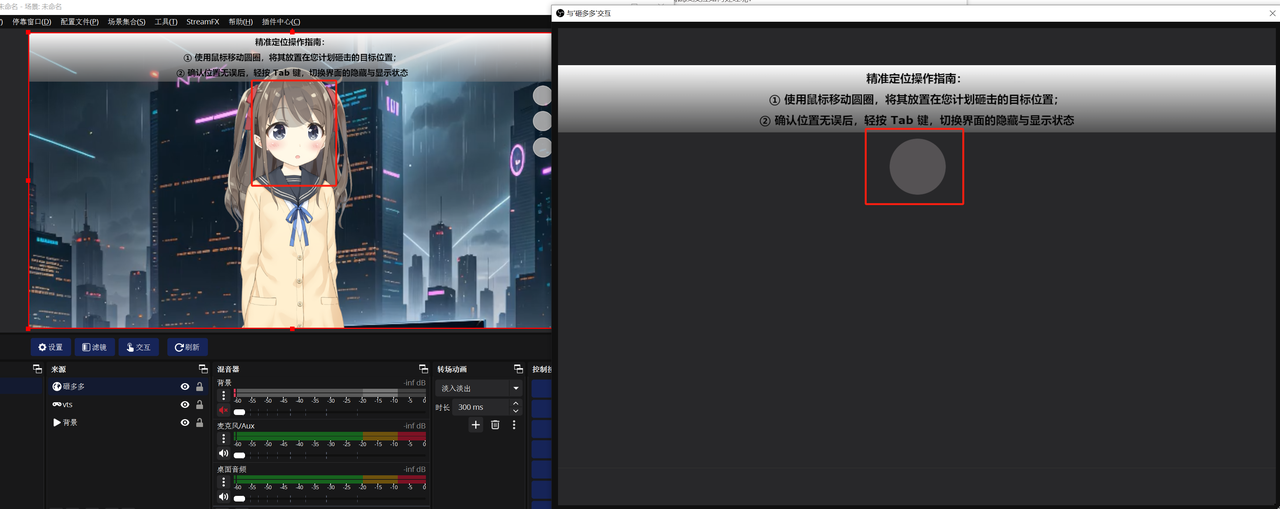Click the 混音器 panel title
Viewport: 1280px width, 509px height.
pos(228,369)
